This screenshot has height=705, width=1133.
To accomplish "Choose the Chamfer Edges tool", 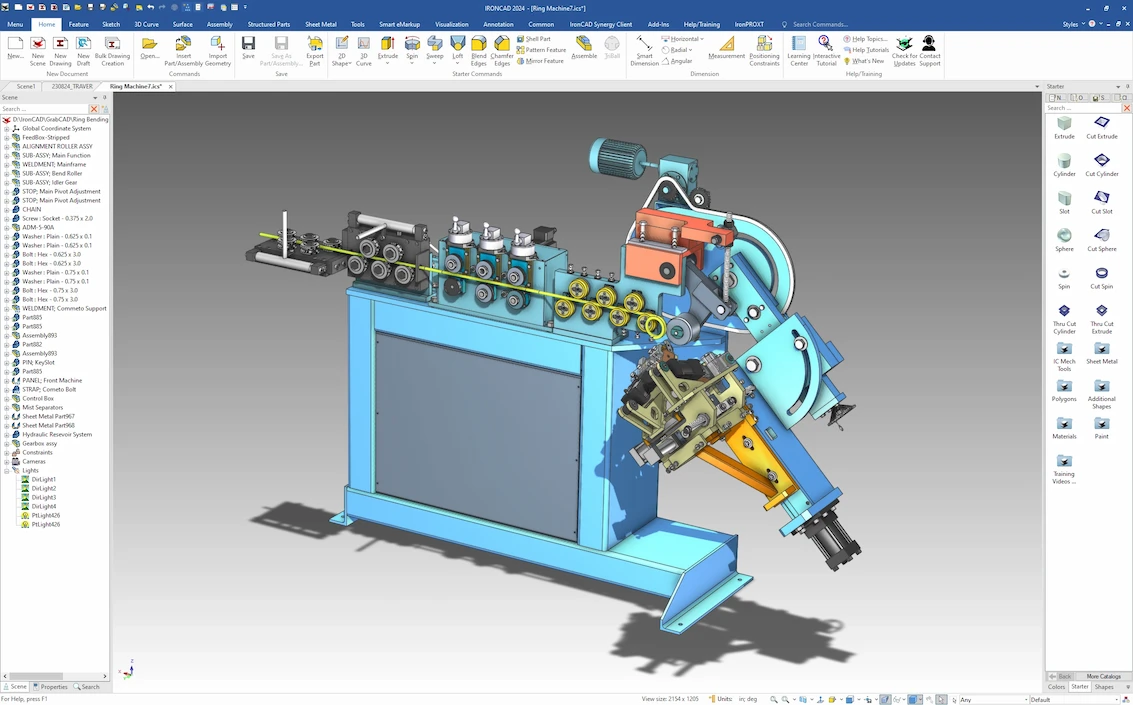I will click(x=502, y=49).
